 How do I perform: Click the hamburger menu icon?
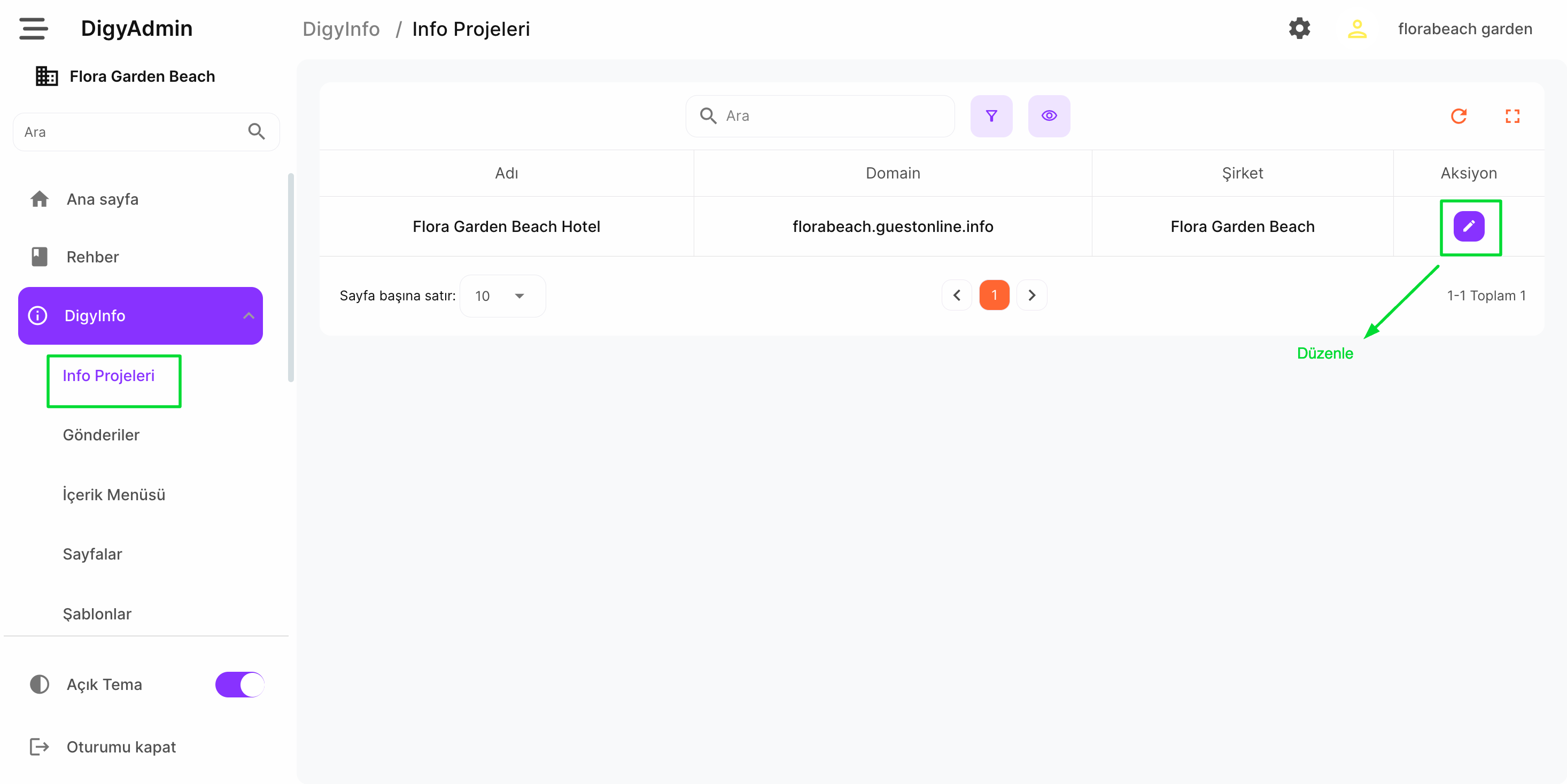33,28
